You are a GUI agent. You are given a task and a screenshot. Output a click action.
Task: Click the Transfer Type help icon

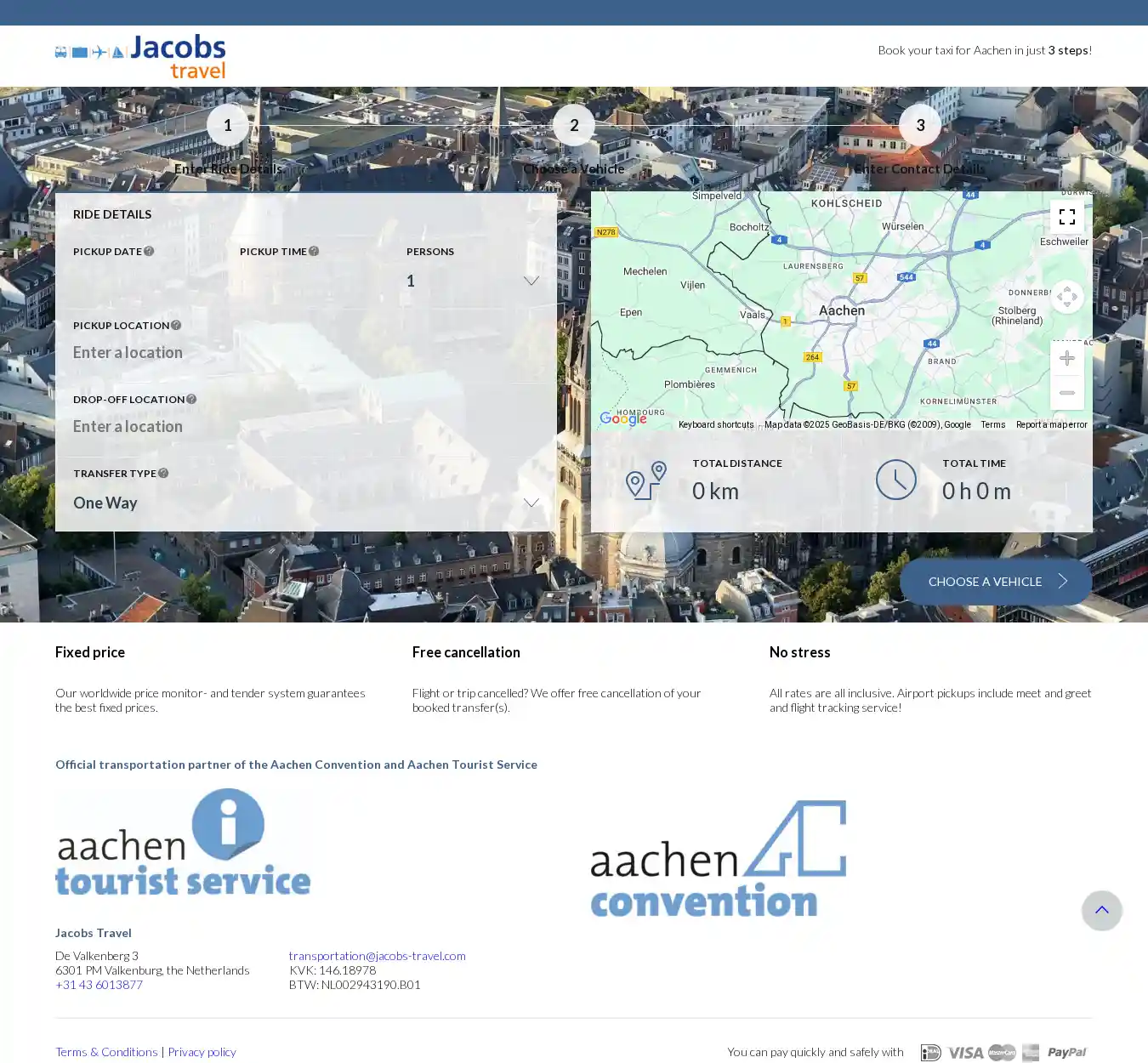coord(163,473)
